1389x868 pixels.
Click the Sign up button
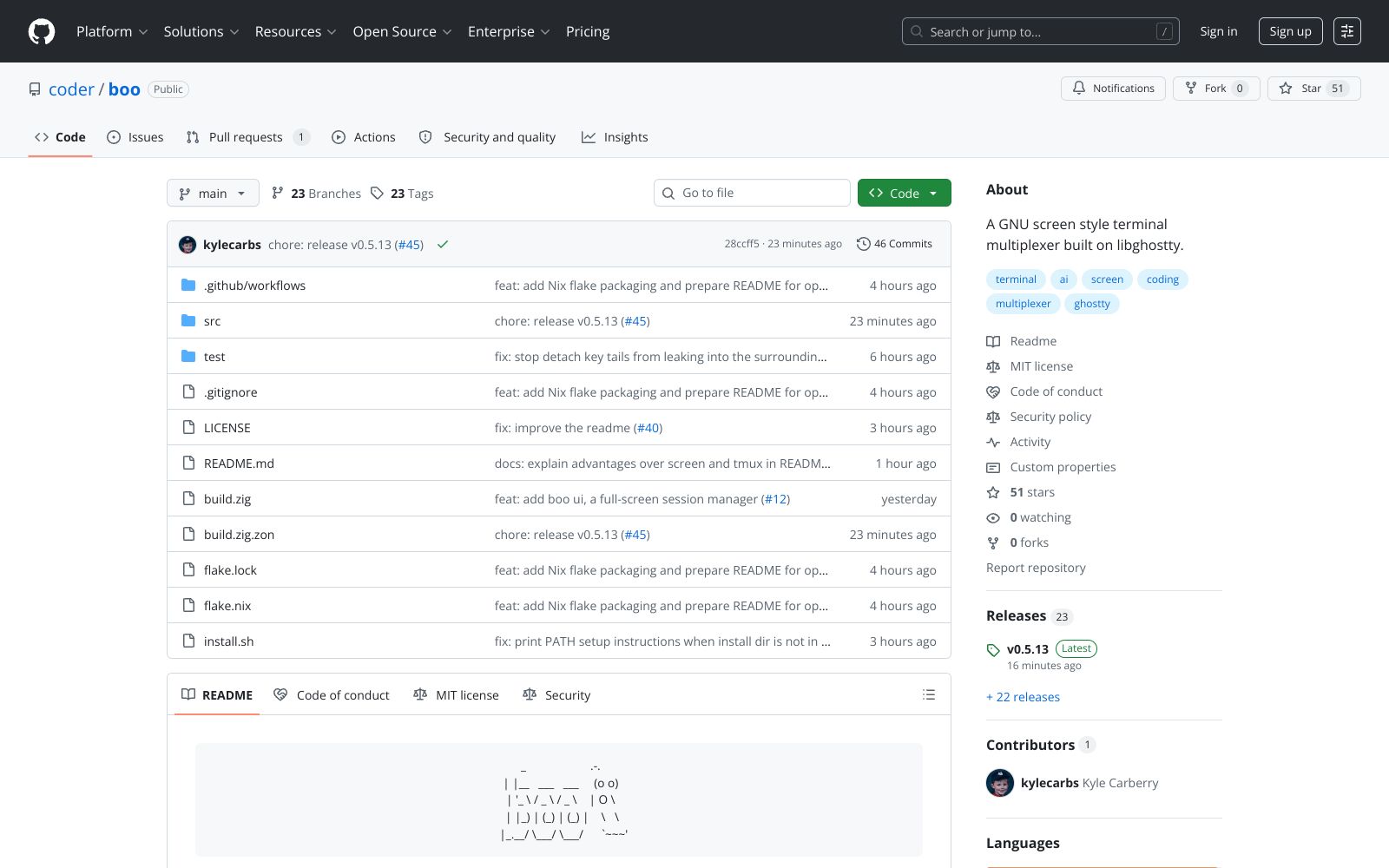click(x=1290, y=31)
